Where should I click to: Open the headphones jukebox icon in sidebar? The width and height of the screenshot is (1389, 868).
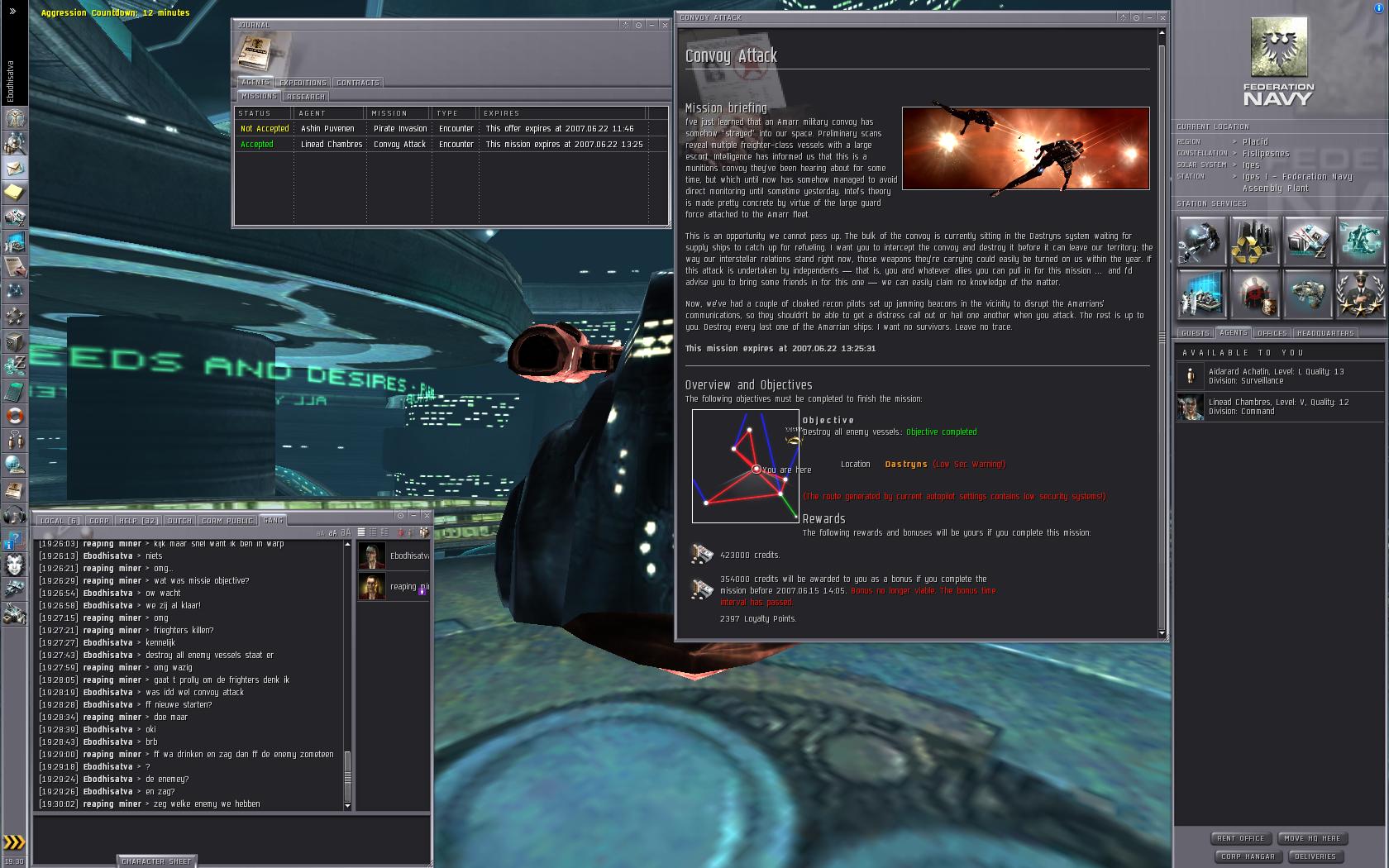click(15, 515)
